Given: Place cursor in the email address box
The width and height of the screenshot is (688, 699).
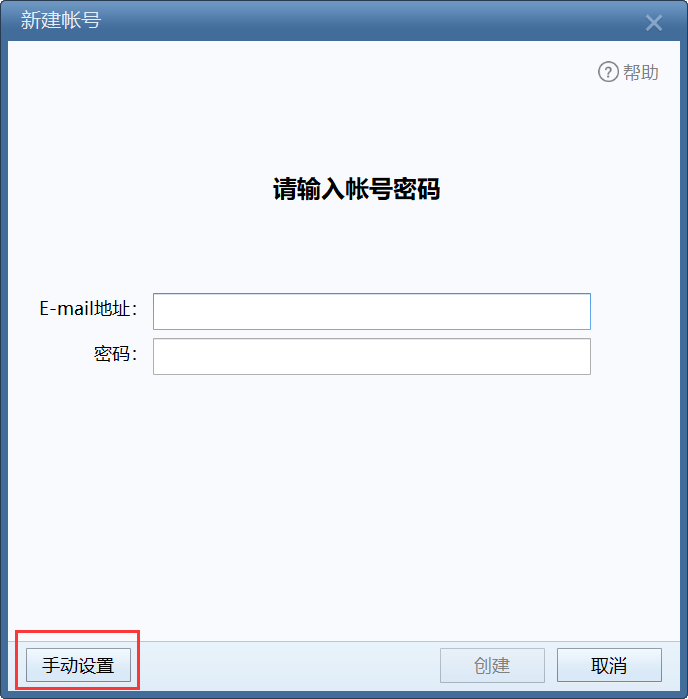Looking at the screenshot, I should click(372, 312).
